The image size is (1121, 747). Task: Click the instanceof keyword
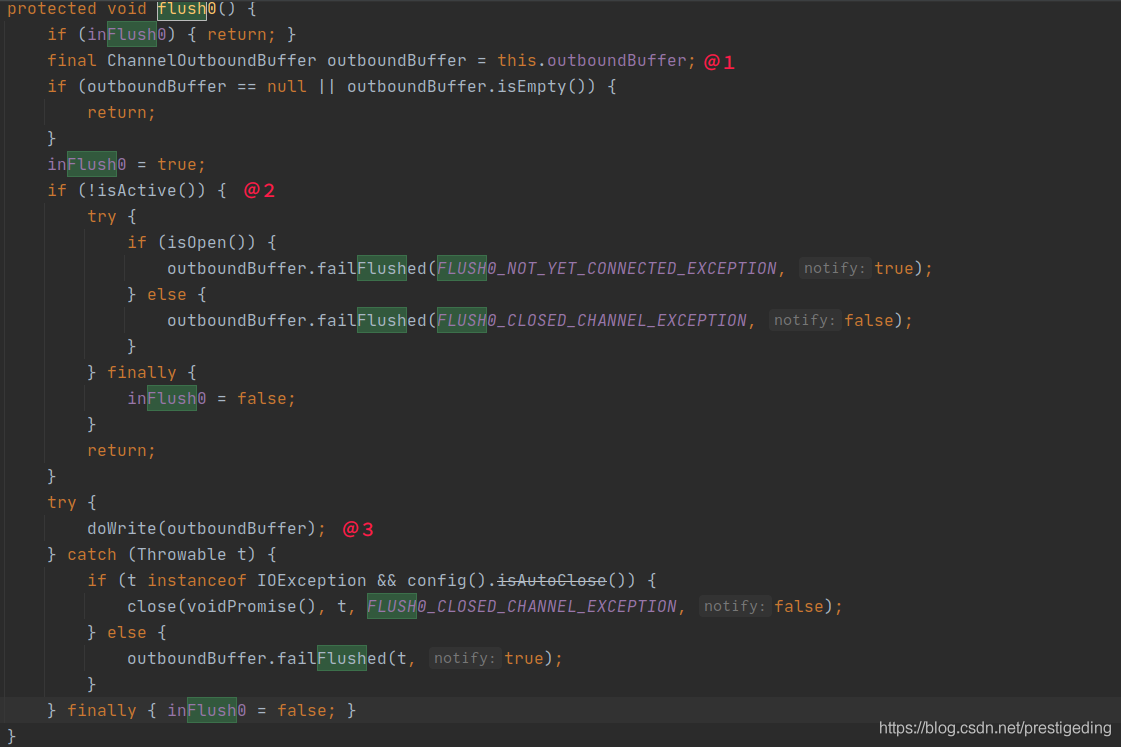[197, 580]
